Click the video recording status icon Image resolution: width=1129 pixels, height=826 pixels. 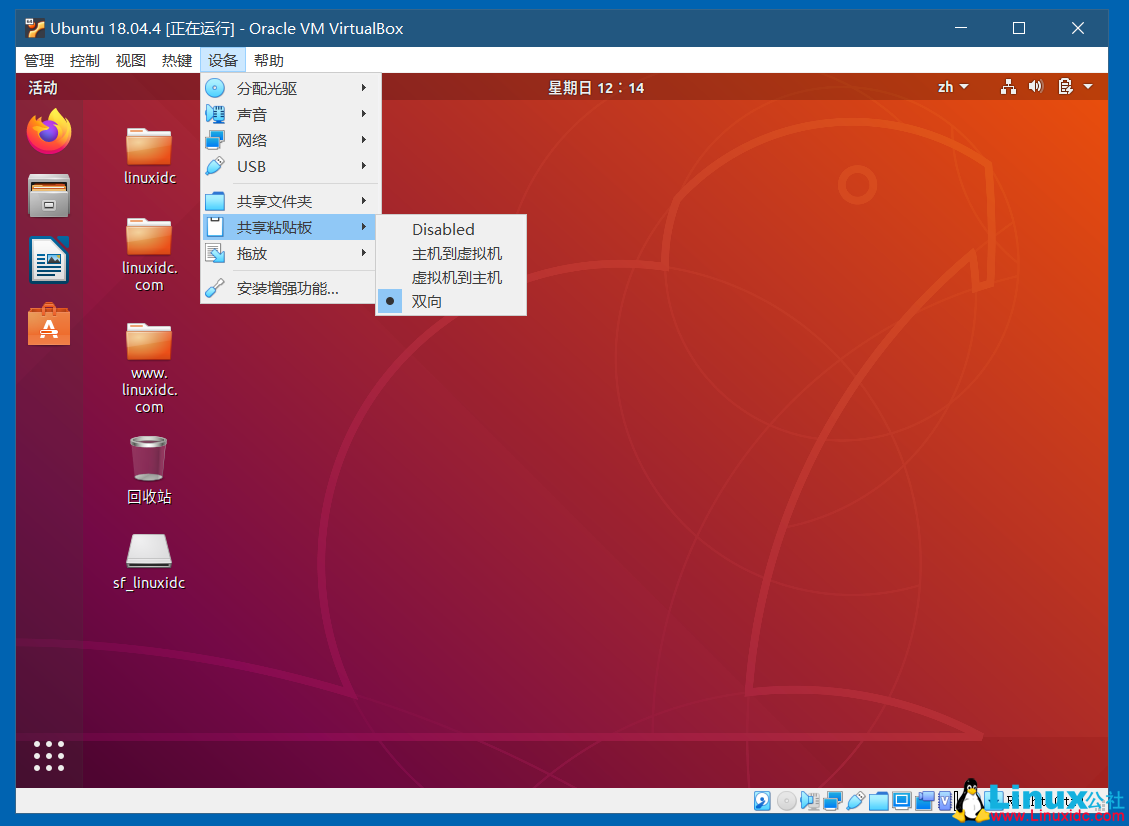point(925,800)
